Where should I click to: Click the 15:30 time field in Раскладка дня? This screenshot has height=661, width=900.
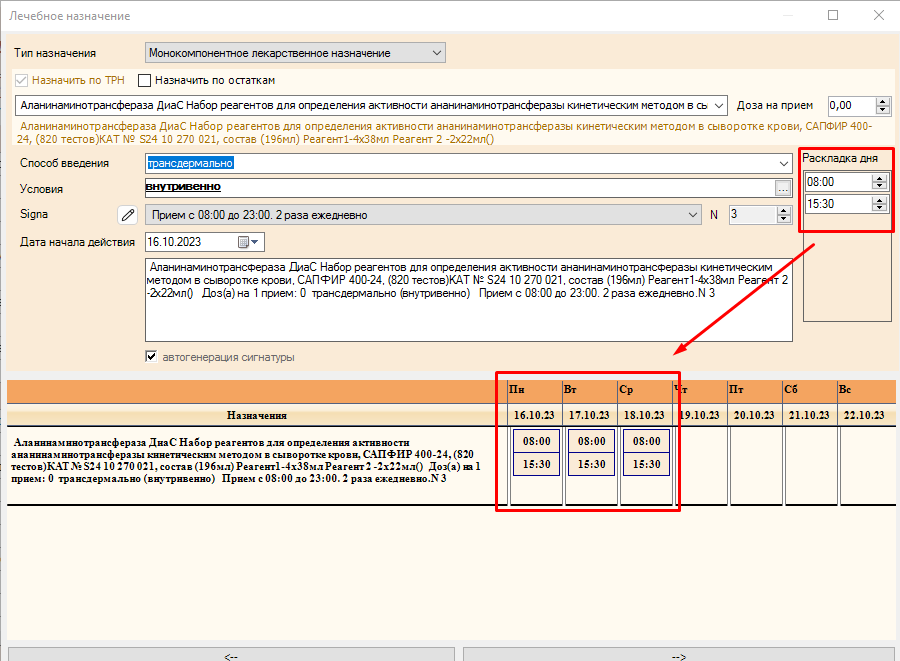coord(839,204)
